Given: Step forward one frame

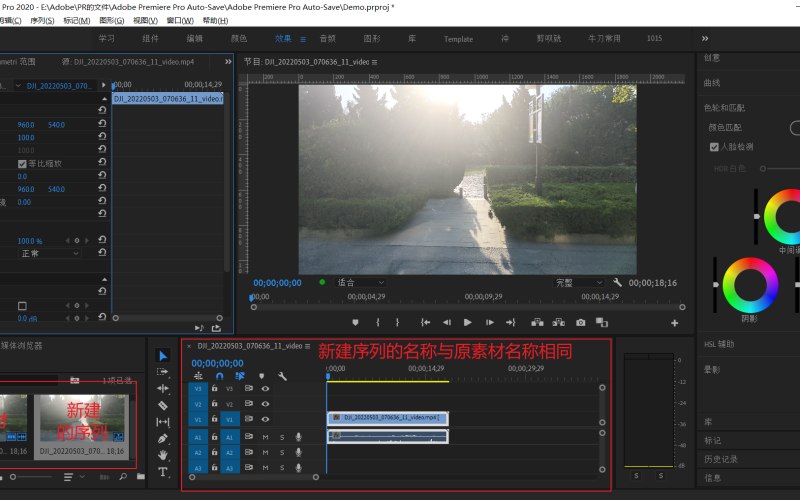Looking at the screenshot, I should click(489, 322).
